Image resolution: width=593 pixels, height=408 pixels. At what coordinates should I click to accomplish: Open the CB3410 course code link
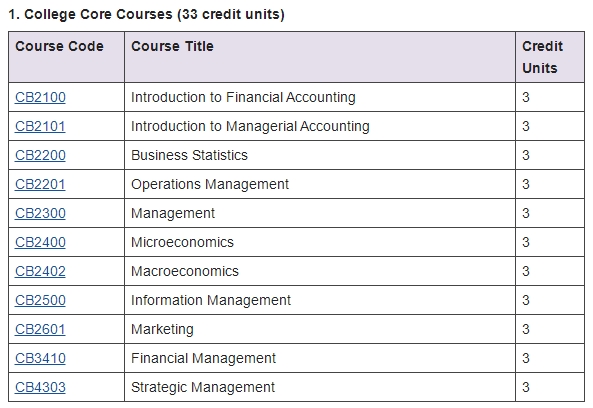[x=40, y=358]
